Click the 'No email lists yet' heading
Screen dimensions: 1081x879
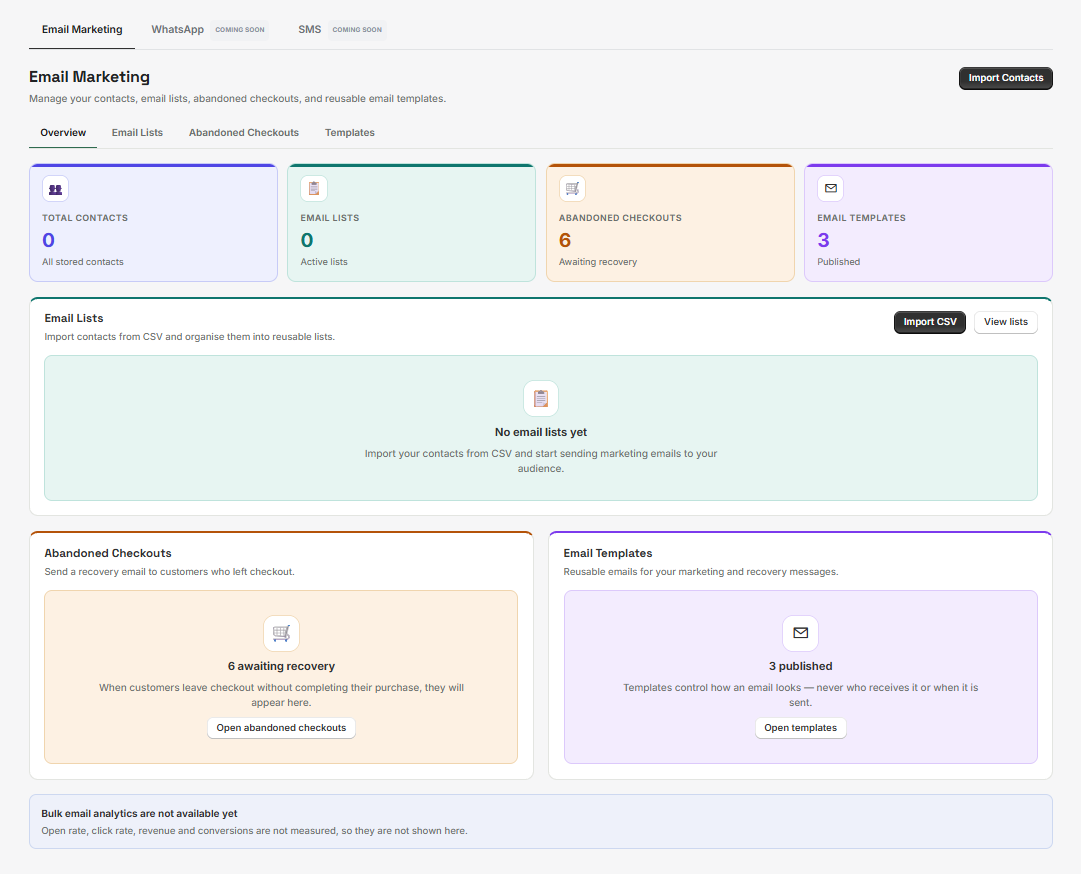pos(541,434)
